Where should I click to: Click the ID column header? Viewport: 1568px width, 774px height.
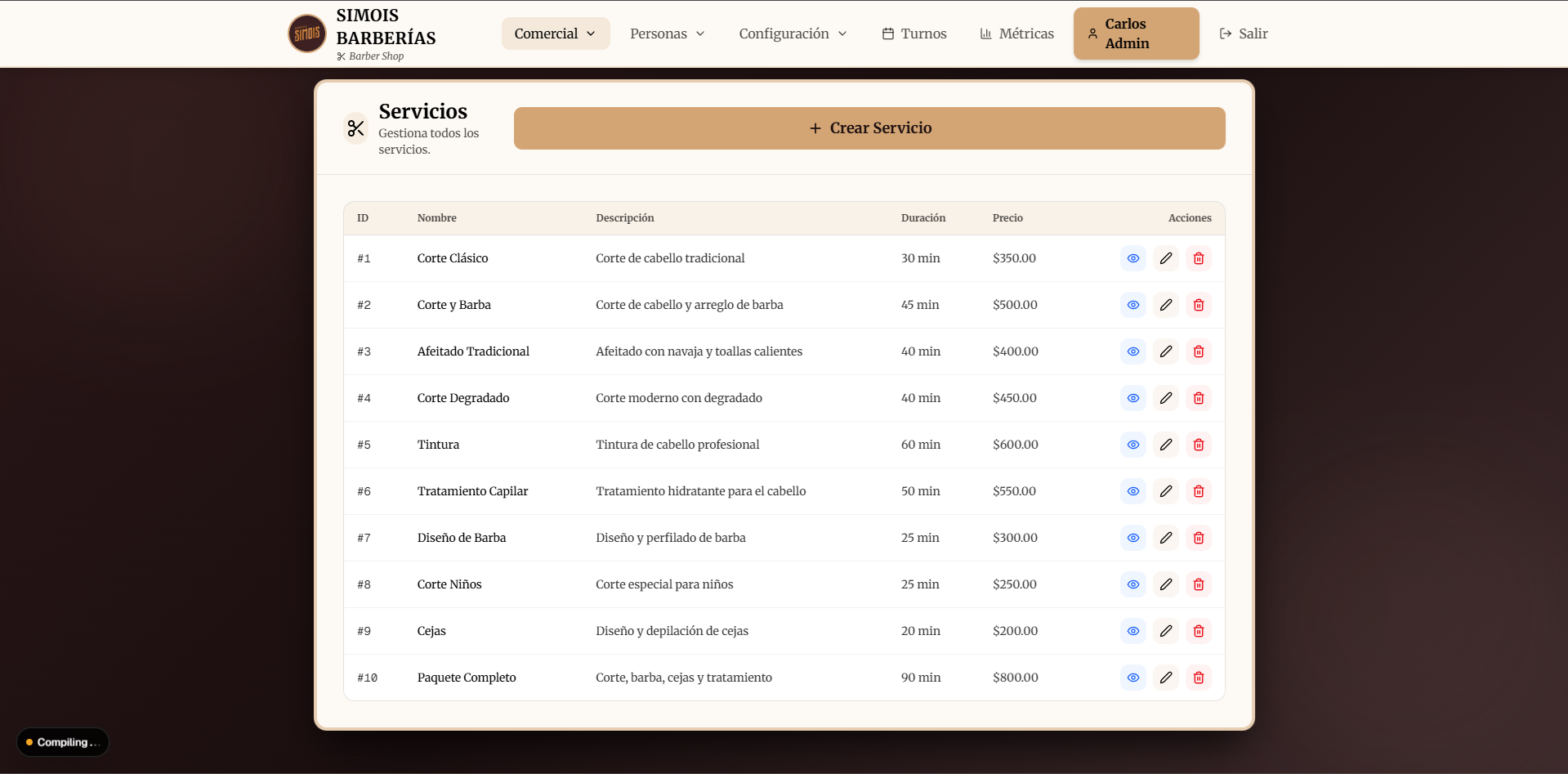(363, 218)
